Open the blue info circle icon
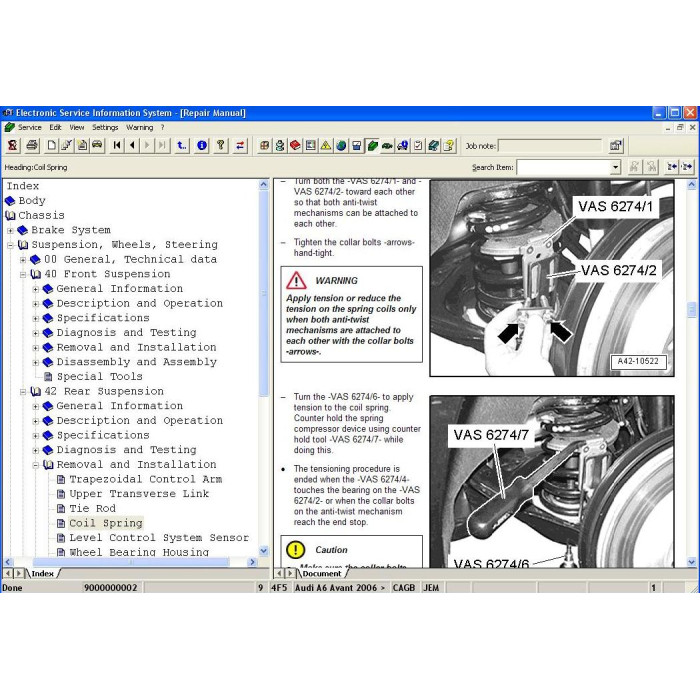The height and width of the screenshot is (700, 700). 202,146
